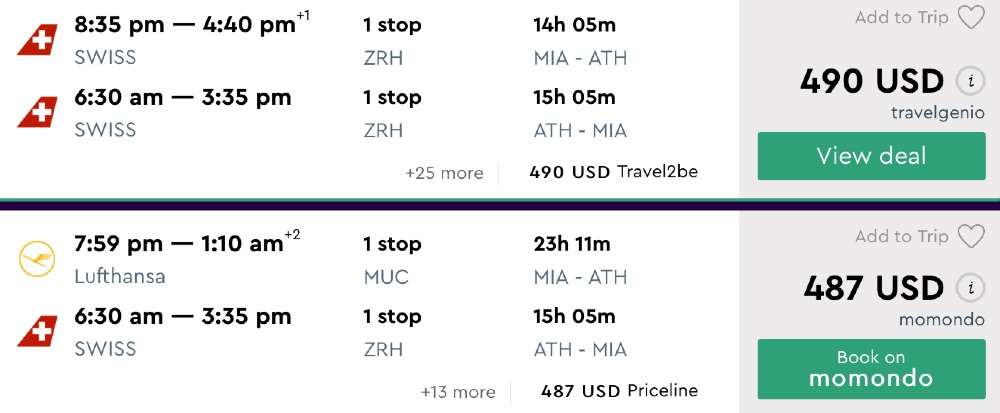1000x413 pixels.
Task: Save the 490 USD flight with heart icon
Action: pos(971,18)
